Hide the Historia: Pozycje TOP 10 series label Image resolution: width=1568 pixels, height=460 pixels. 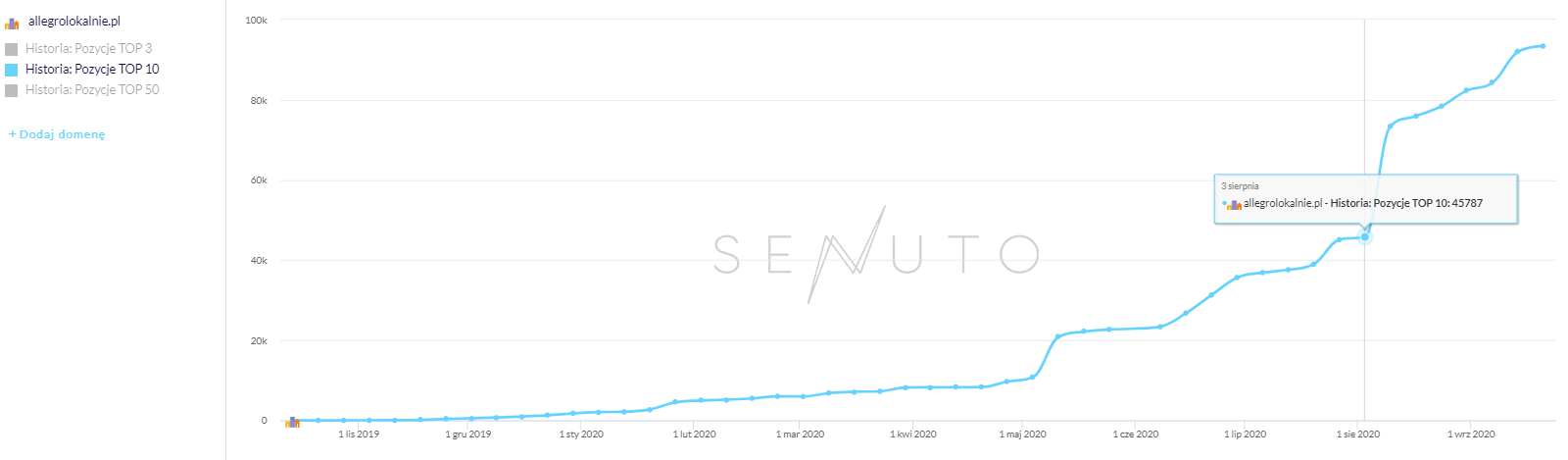[x=92, y=69]
